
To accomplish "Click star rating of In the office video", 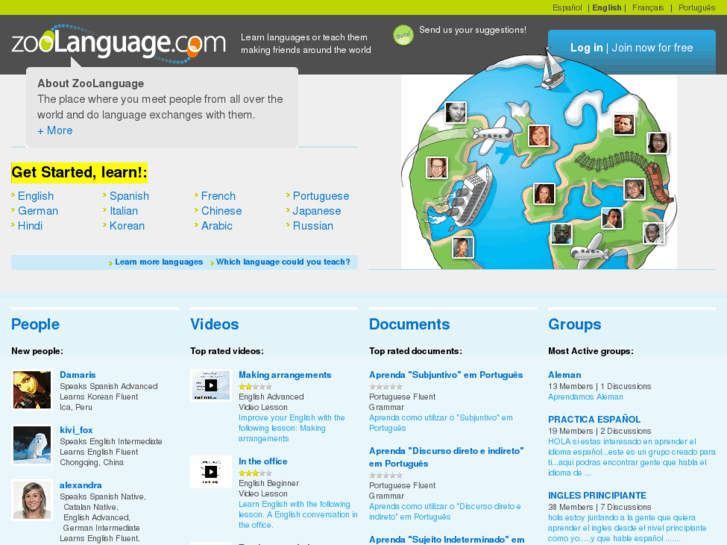I will (x=255, y=473).
